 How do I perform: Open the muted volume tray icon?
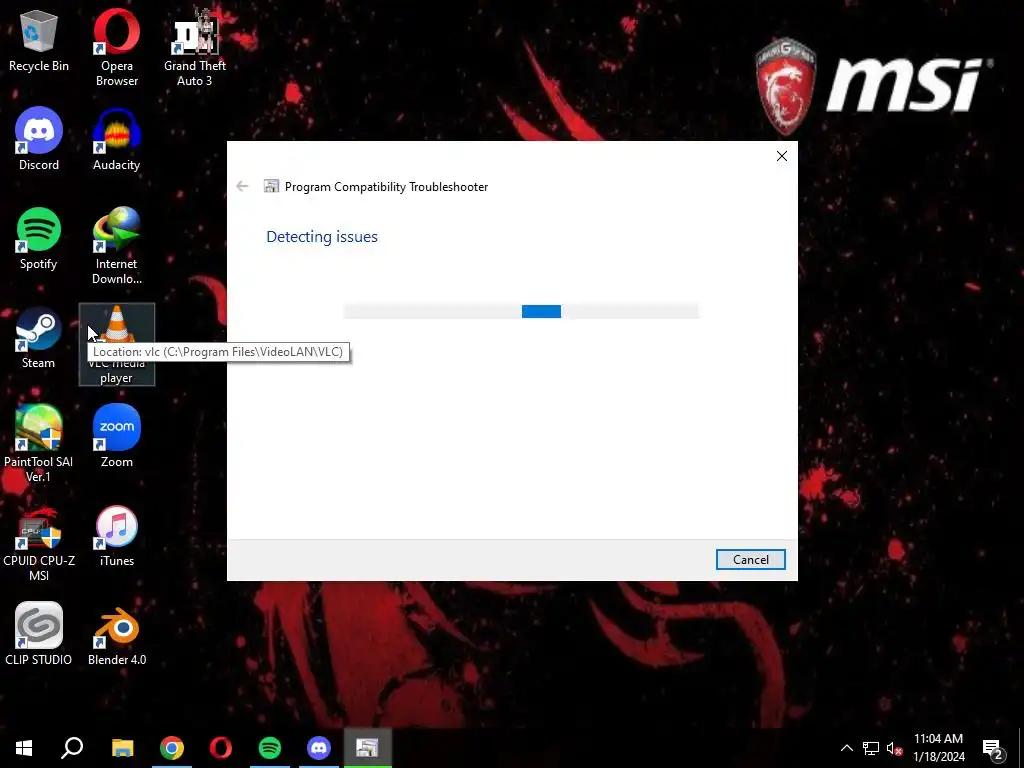click(894, 748)
